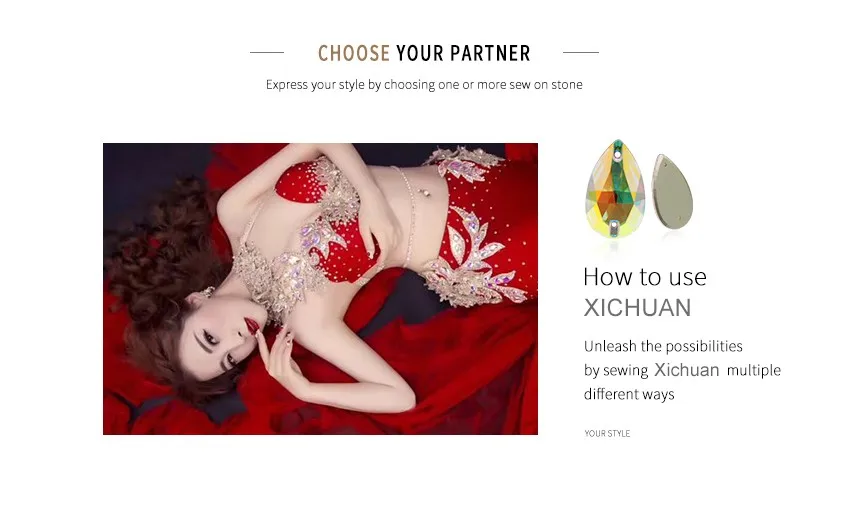This screenshot has width=850, height=505.
Task: Click the 'YOUR STYLE' small label
Action: point(607,433)
